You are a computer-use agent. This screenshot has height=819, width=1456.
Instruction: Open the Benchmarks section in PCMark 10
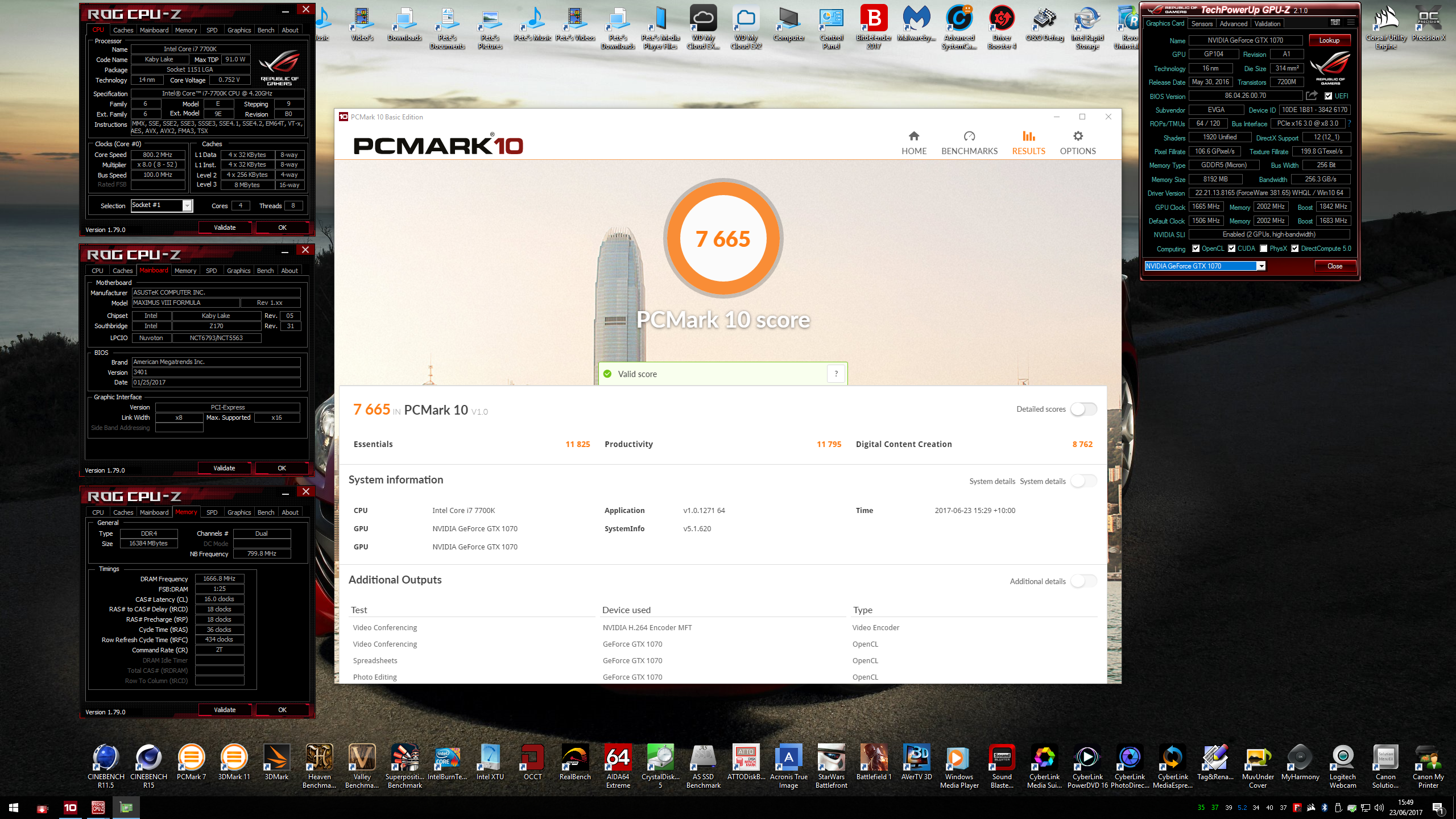click(x=969, y=143)
